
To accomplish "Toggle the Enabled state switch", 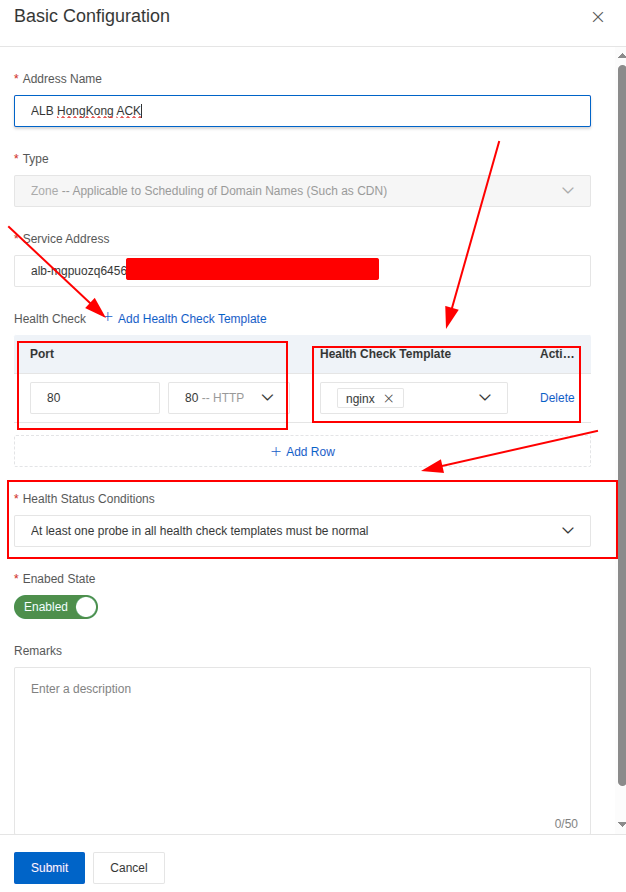I will point(56,607).
